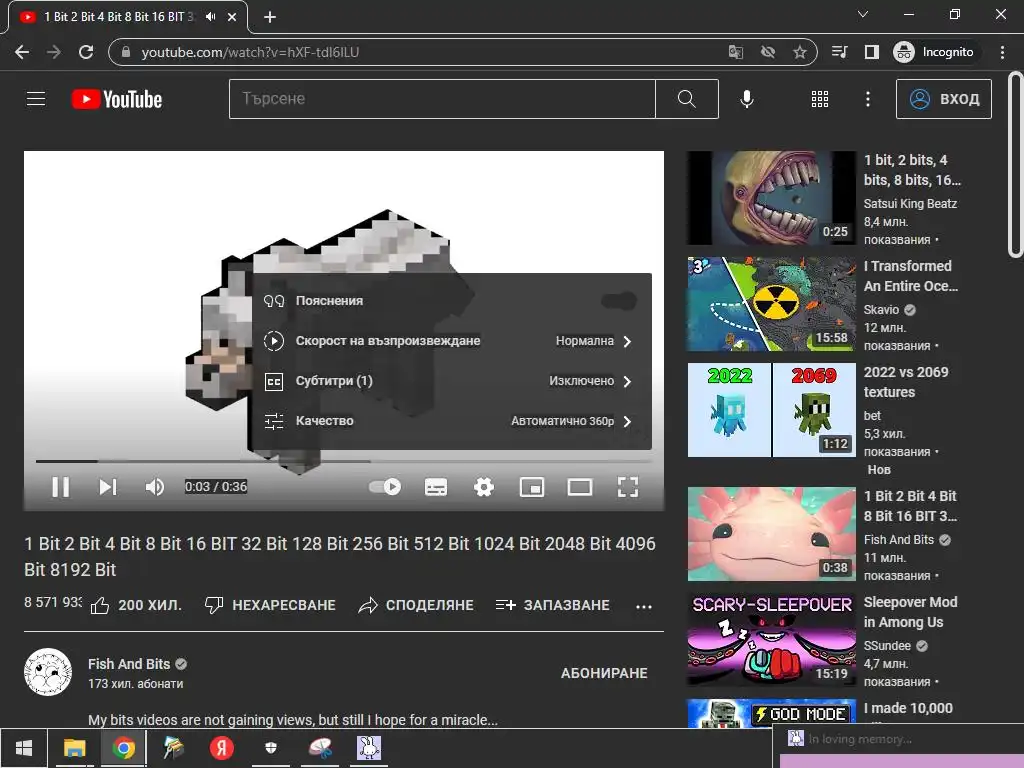This screenshot has height=768, width=1024.
Task: Open more actions ellipsis below video
Action: point(644,606)
